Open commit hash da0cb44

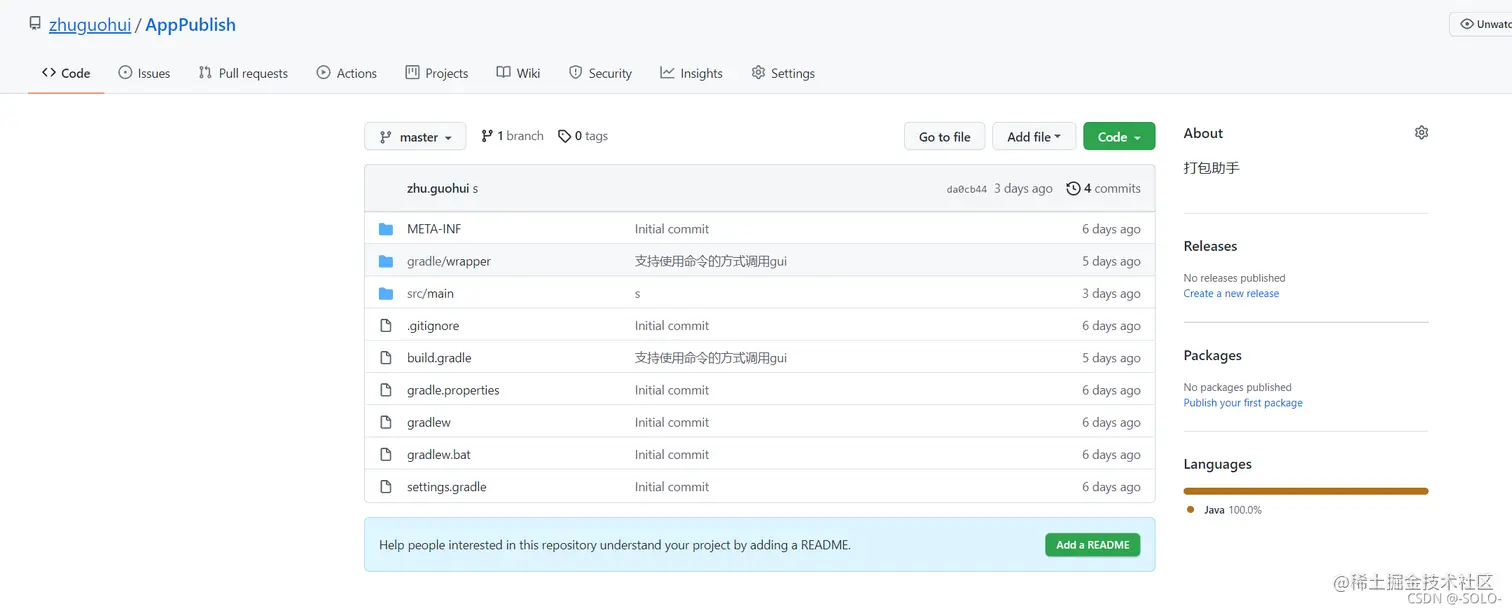tap(966, 189)
